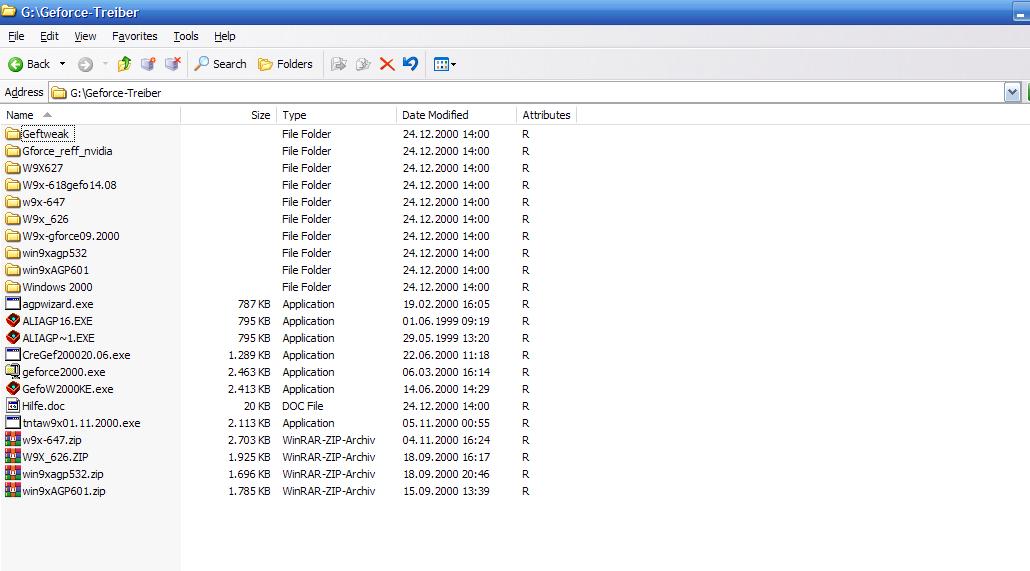The image size is (1030, 571).
Task: Expand the Address bar dropdown arrow
Action: point(1012,93)
